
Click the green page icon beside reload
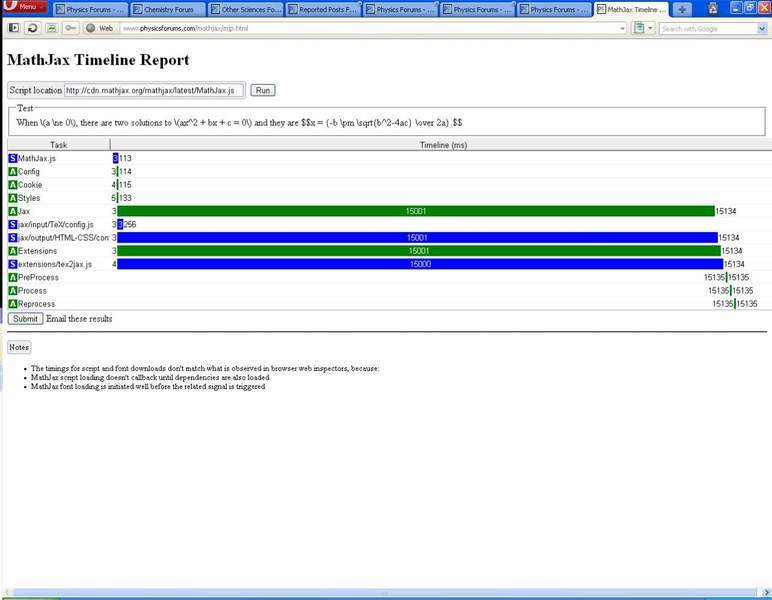click(x=51, y=28)
